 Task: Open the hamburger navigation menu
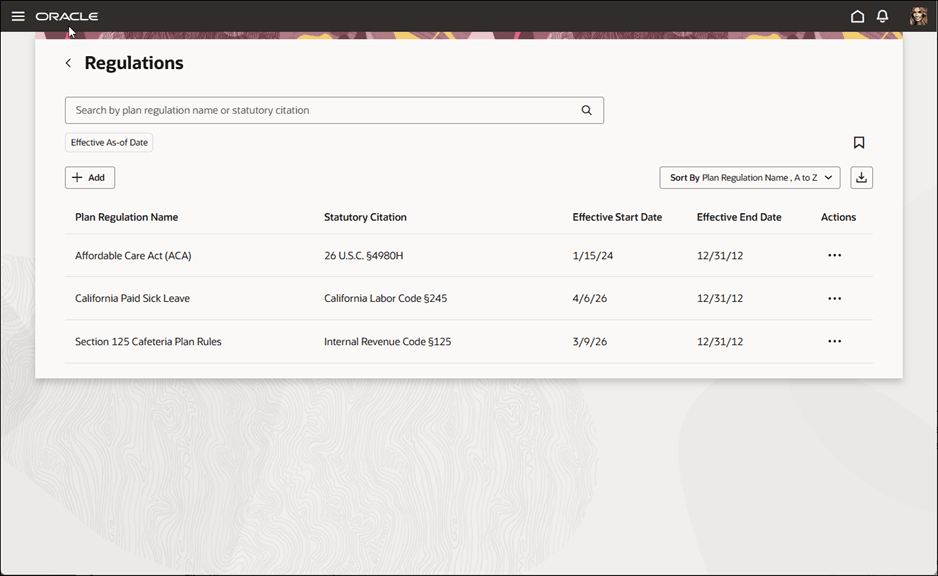18,16
